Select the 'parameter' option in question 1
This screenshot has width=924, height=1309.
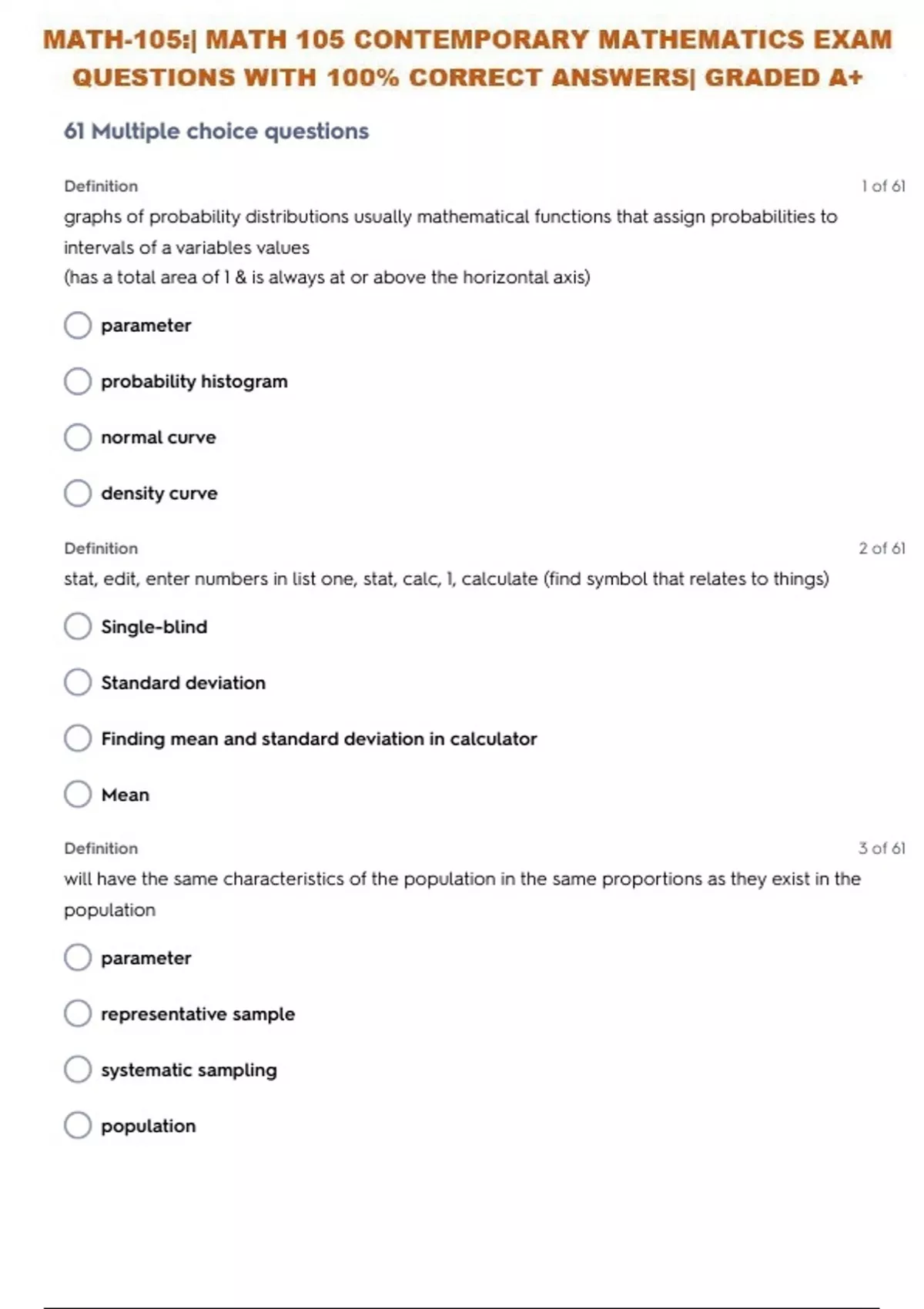(78, 325)
